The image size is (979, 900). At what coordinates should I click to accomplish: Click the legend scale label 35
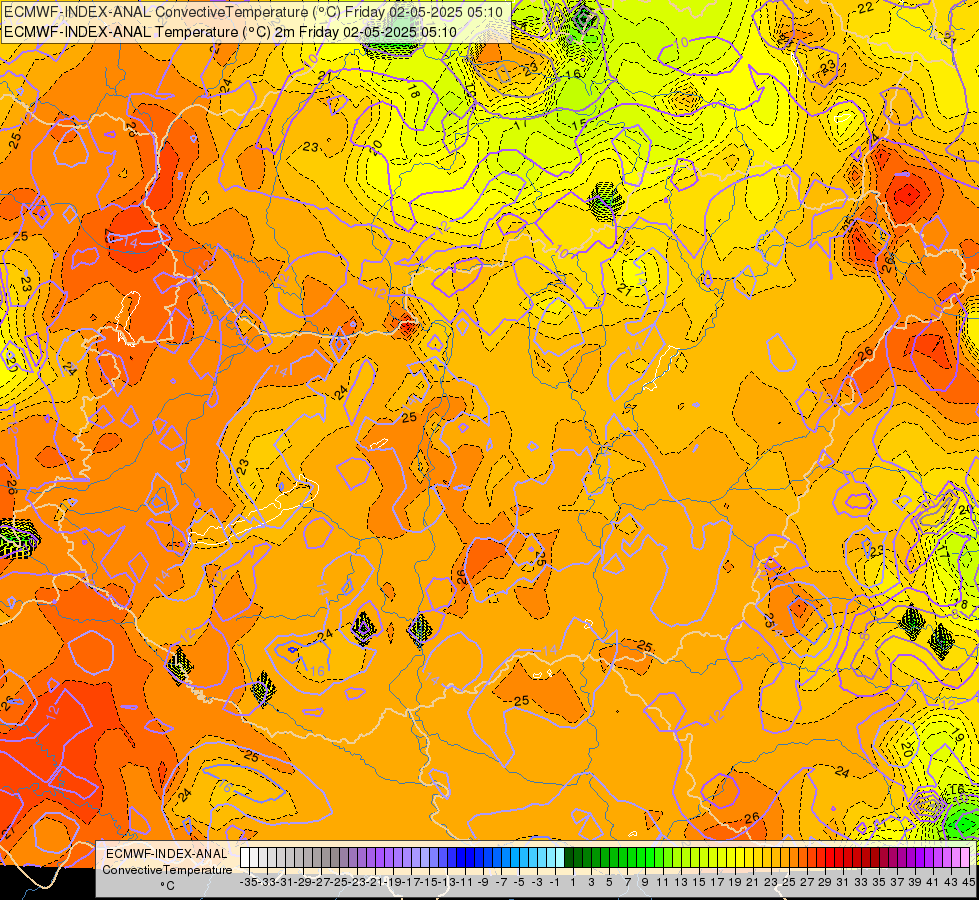tap(879, 882)
